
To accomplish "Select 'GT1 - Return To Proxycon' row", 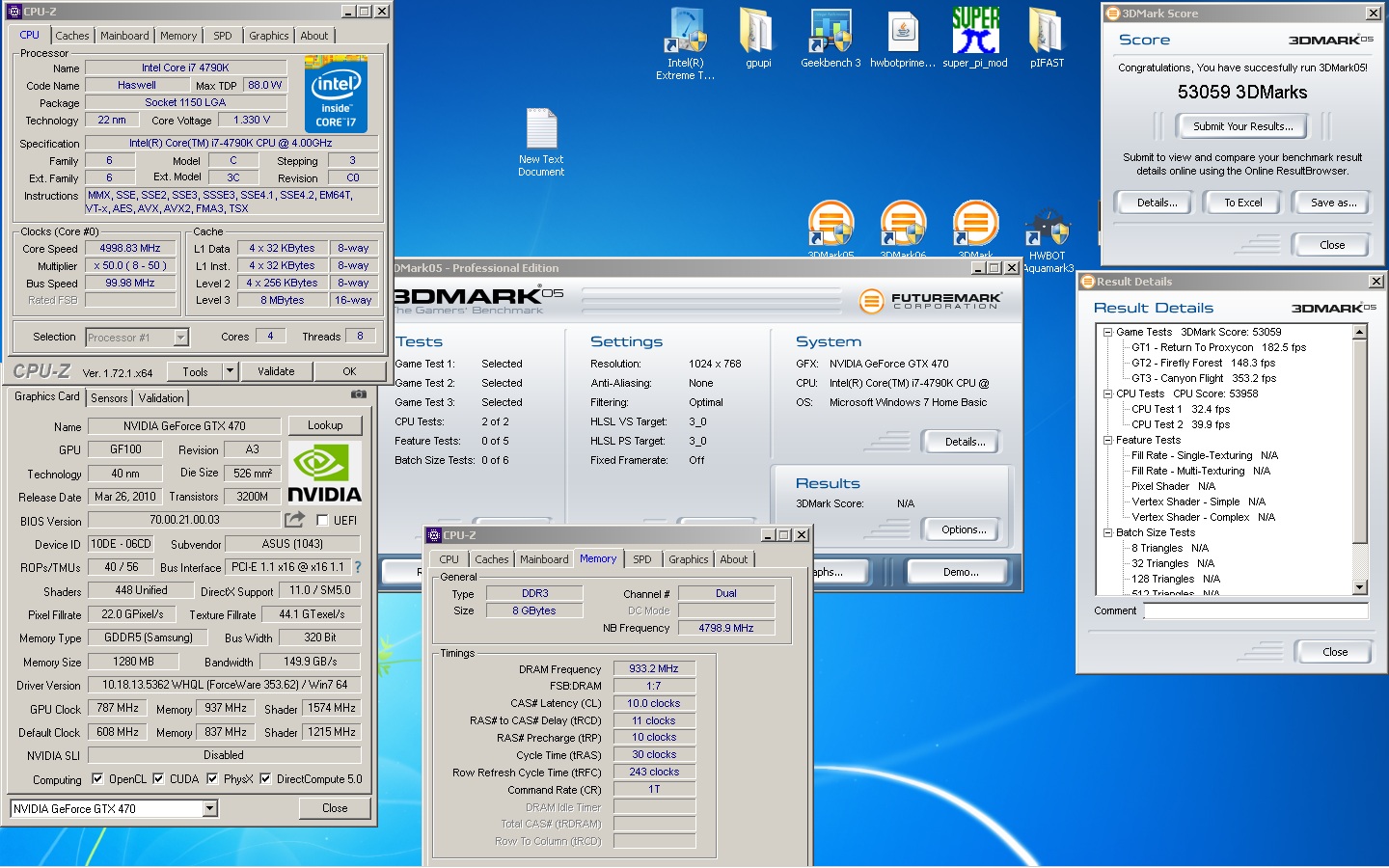I will coord(1218,347).
